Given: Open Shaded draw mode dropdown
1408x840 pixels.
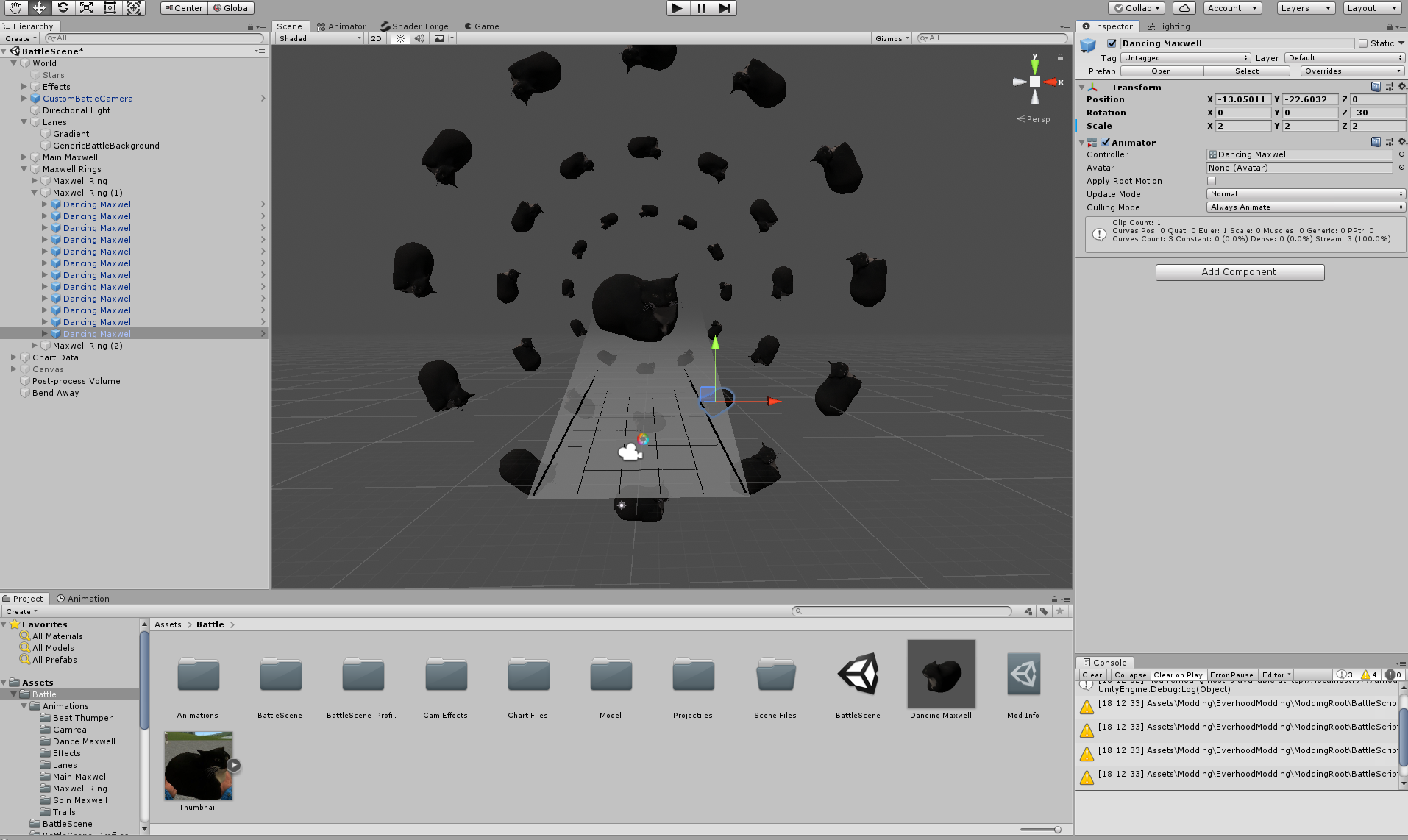Looking at the screenshot, I should 320,38.
